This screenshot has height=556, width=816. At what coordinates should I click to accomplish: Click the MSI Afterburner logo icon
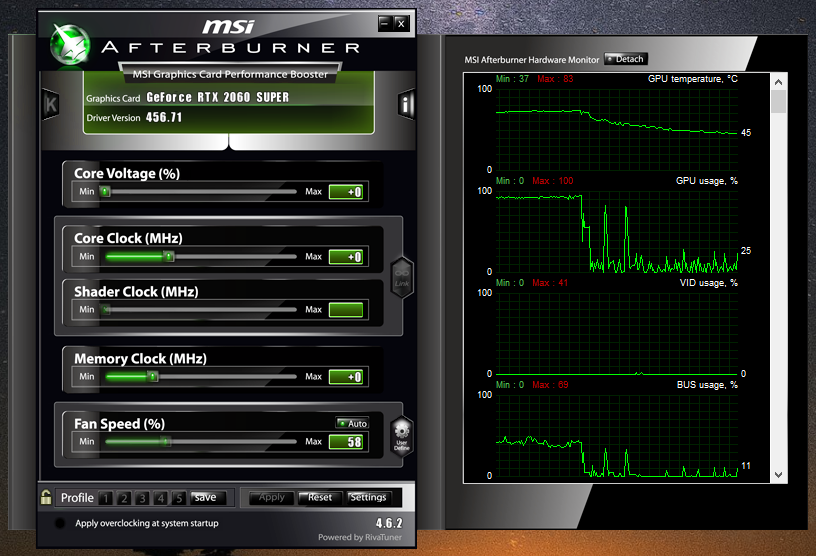(70, 45)
